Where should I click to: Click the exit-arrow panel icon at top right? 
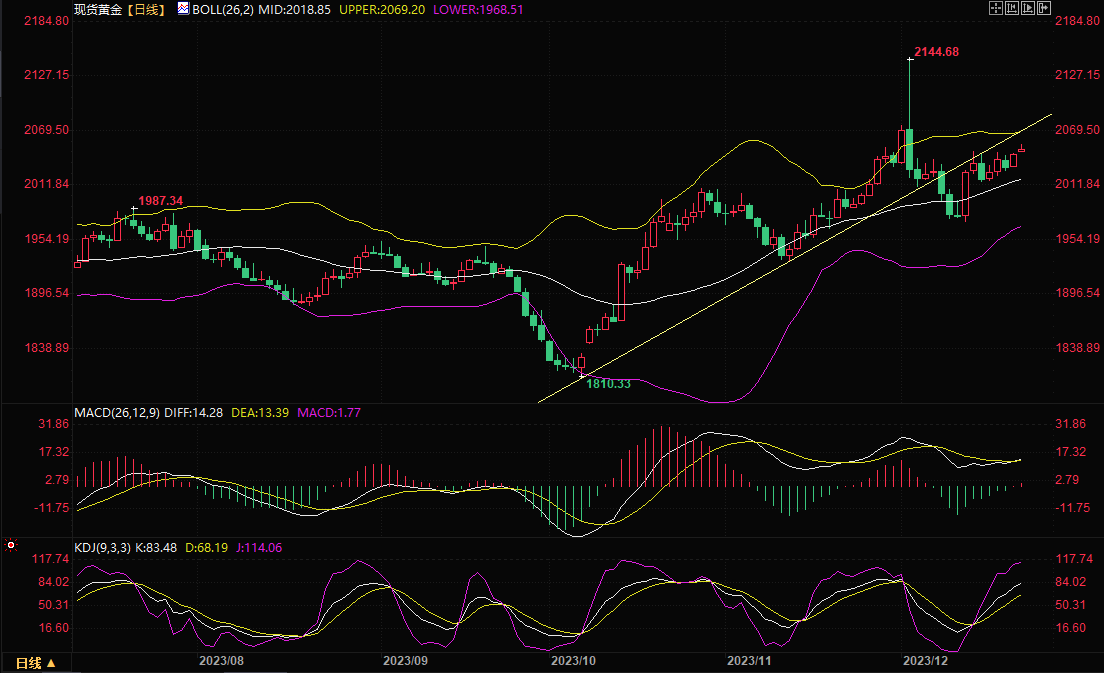1045,8
